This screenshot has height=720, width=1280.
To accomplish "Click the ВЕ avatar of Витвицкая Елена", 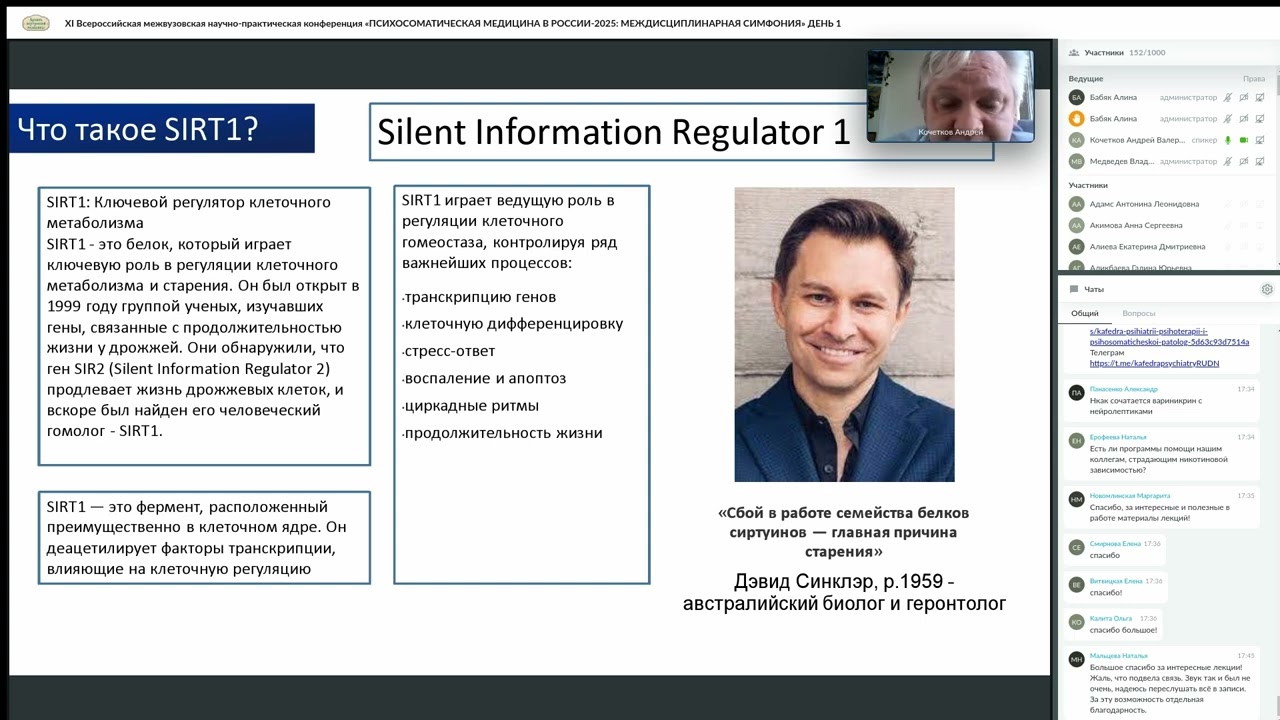I will [1076, 584].
